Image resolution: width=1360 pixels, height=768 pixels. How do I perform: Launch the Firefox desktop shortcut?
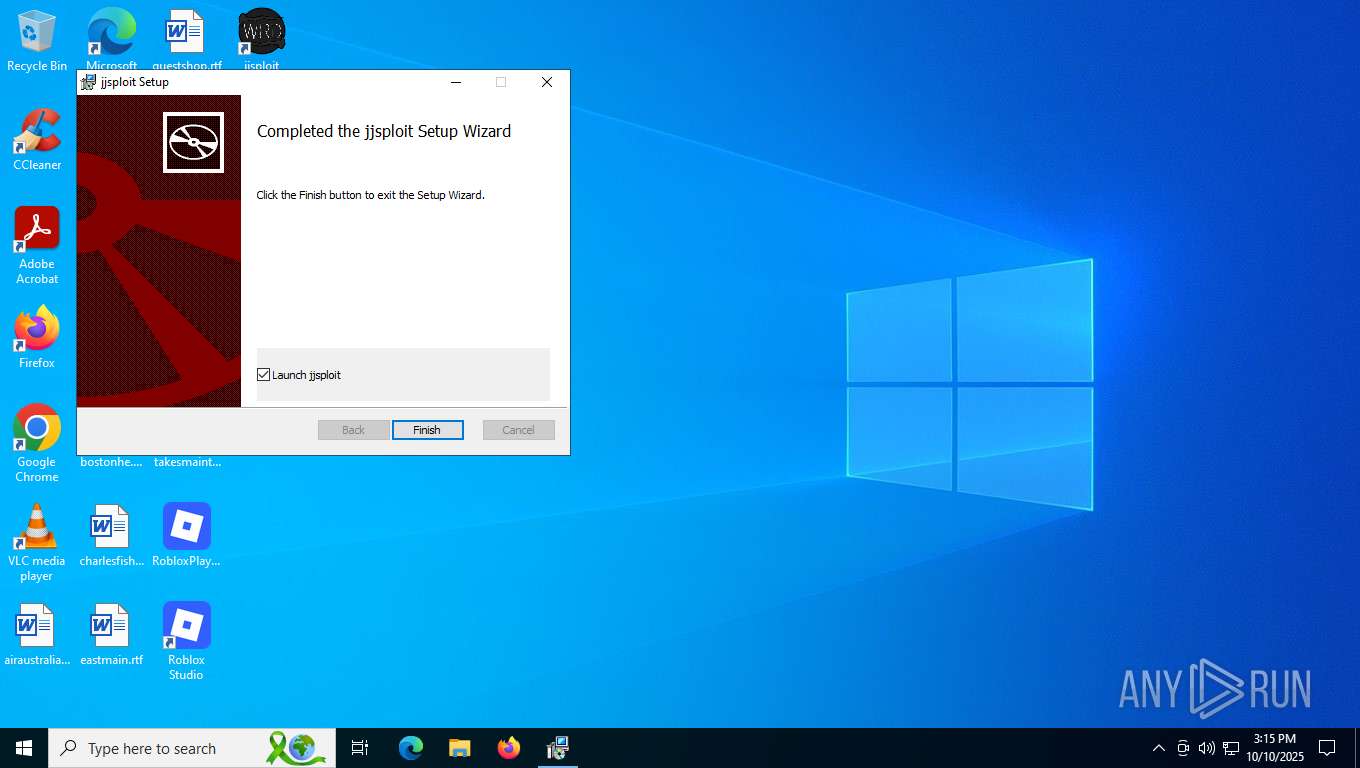pyautogui.click(x=37, y=337)
